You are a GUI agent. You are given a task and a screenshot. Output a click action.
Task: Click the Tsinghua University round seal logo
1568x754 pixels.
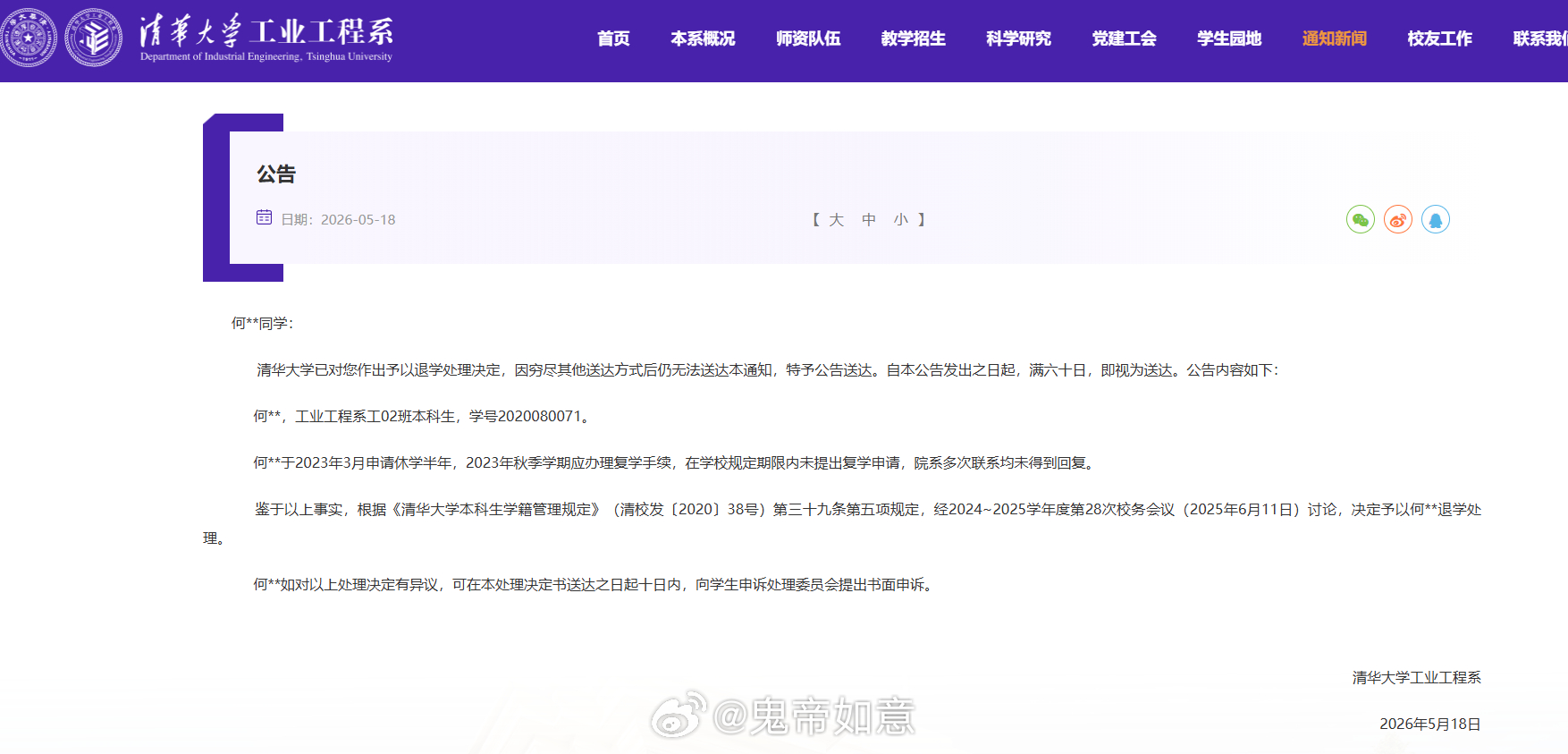click(x=28, y=38)
